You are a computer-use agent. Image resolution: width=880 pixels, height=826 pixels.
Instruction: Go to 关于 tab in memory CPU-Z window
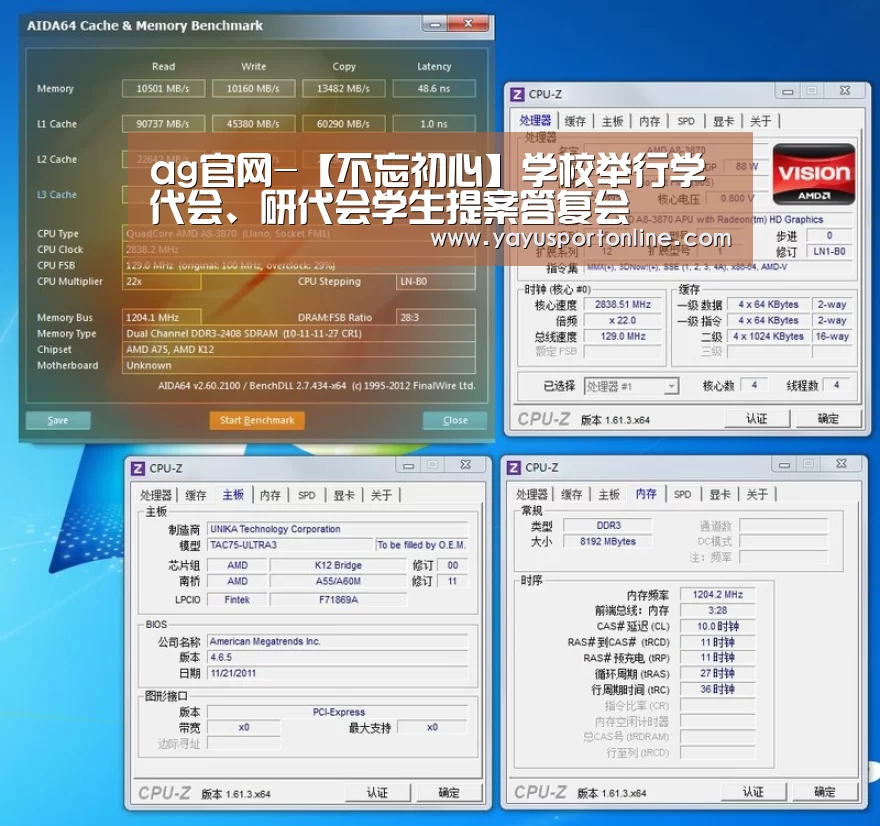click(757, 494)
